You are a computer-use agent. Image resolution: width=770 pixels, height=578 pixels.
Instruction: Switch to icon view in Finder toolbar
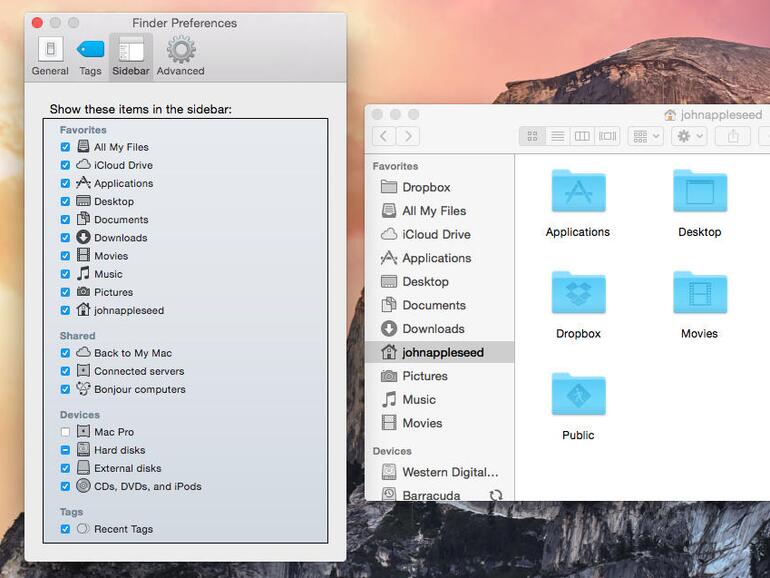(x=533, y=136)
